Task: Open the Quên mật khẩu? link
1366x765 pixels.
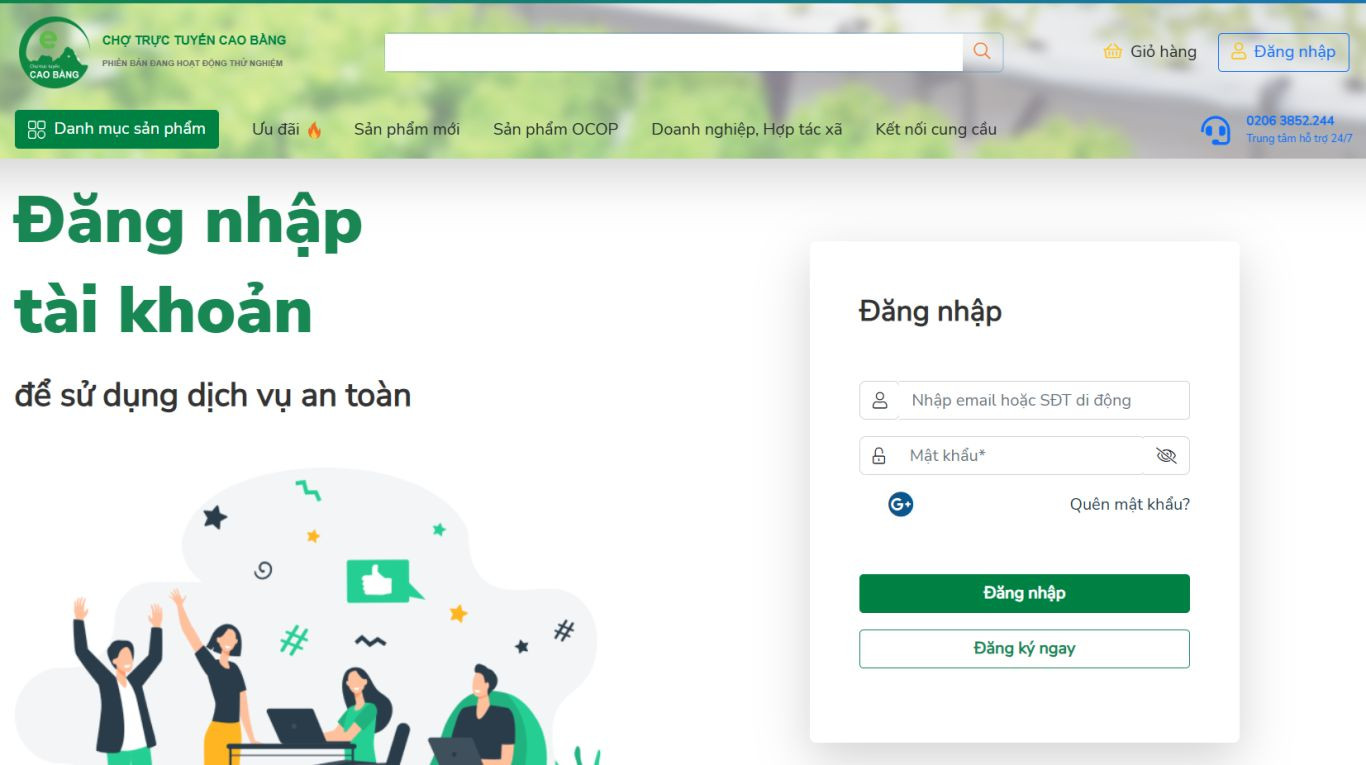Action: click(x=1130, y=505)
